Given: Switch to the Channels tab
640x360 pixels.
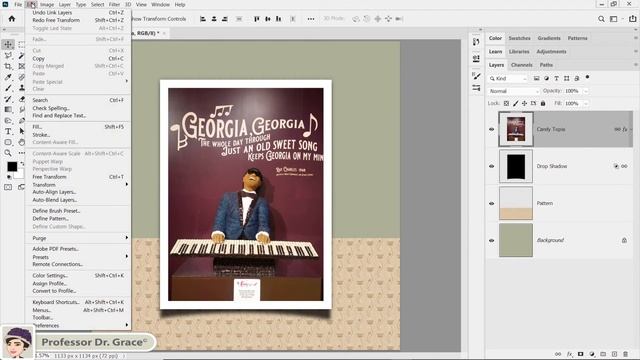Looking at the screenshot, I should [522, 65].
